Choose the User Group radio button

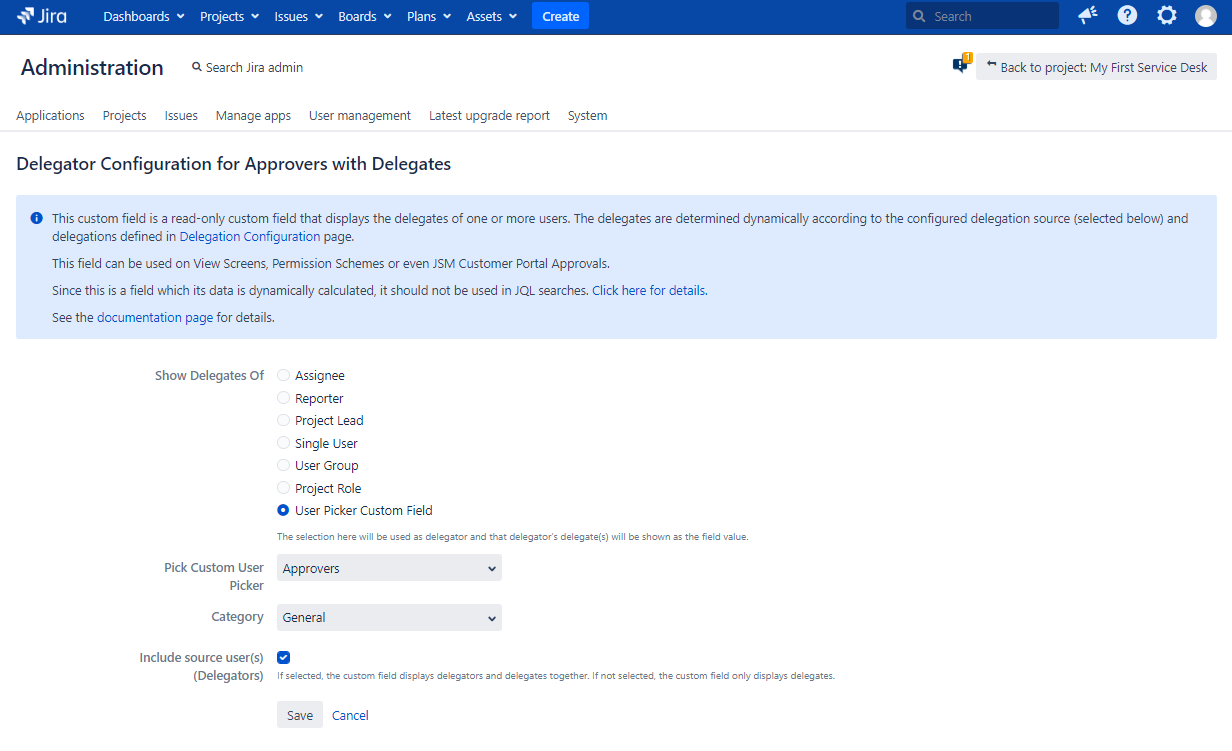[284, 466]
